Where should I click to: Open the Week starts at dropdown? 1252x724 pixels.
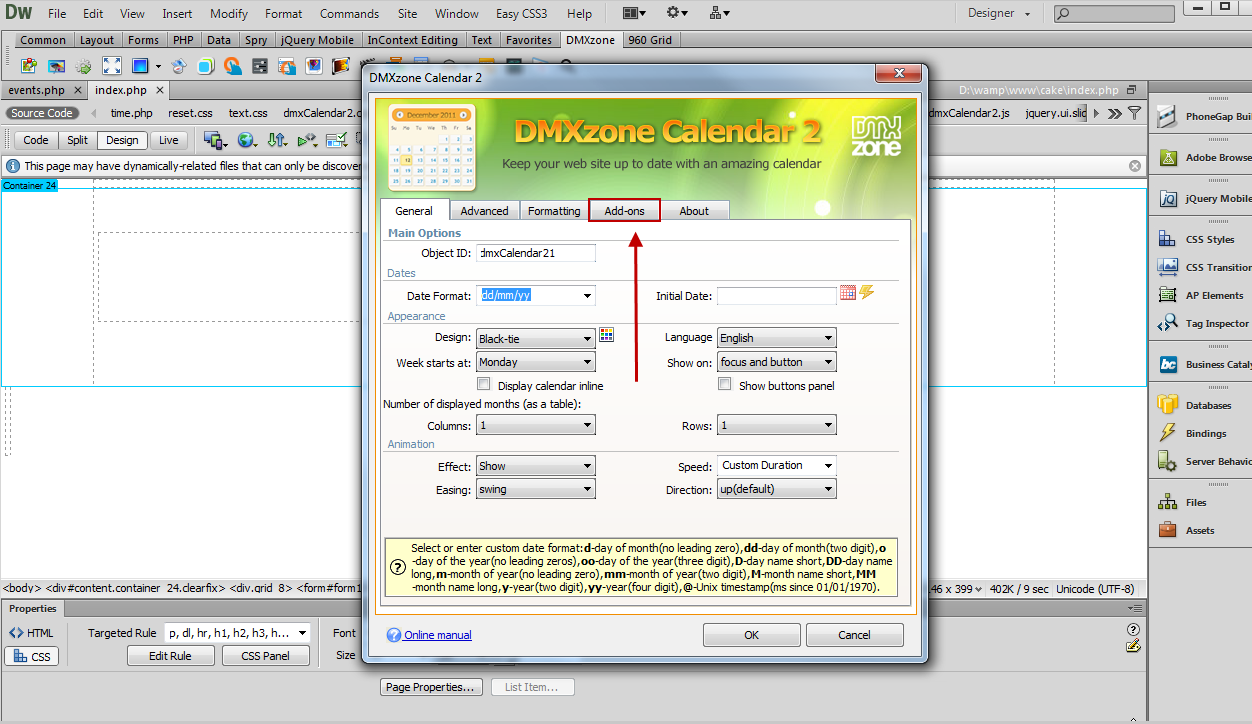pyautogui.click(x=536, y=362)
